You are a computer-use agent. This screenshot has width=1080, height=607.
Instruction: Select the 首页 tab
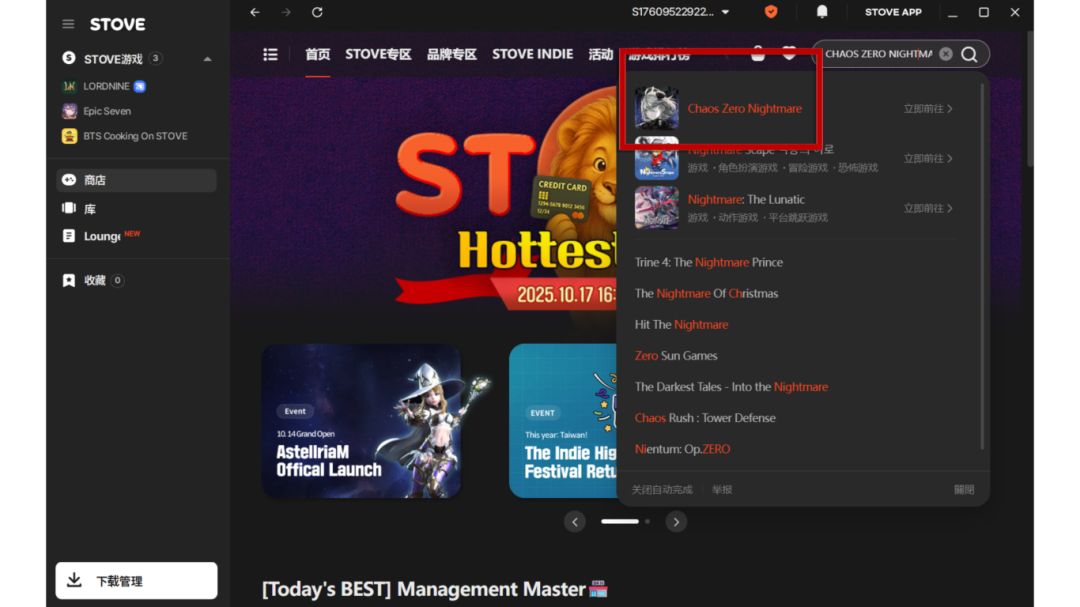pos(318,54)
